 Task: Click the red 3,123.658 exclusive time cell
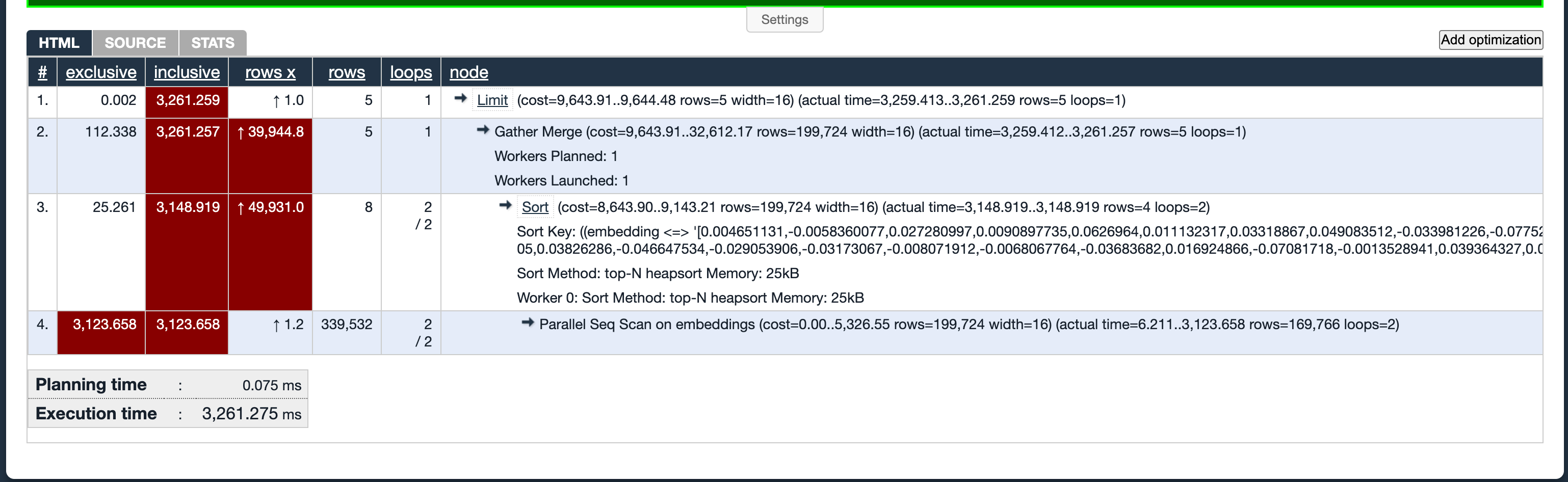101,332
